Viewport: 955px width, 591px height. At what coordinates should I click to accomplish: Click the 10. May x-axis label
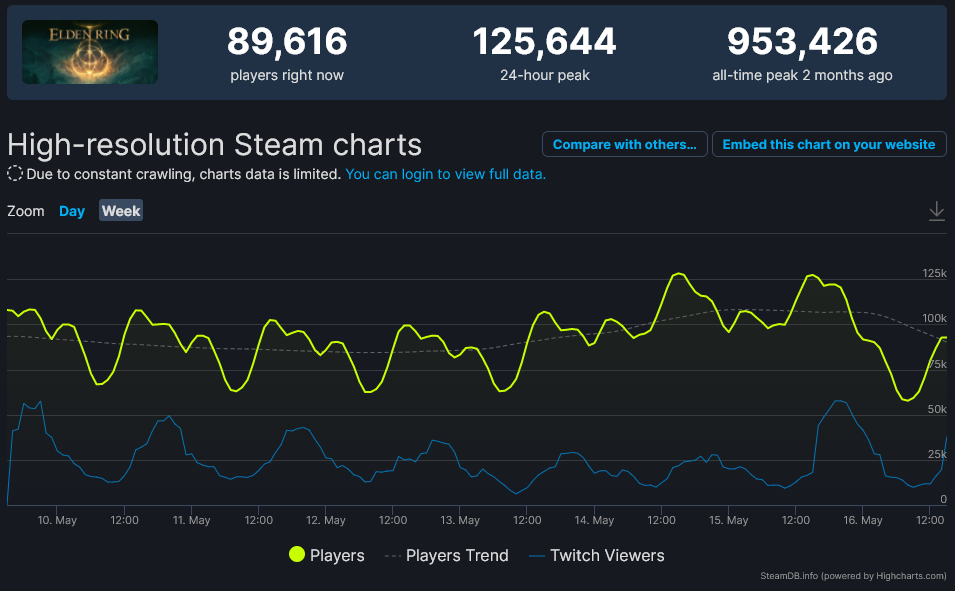click(x=57, y=520)
